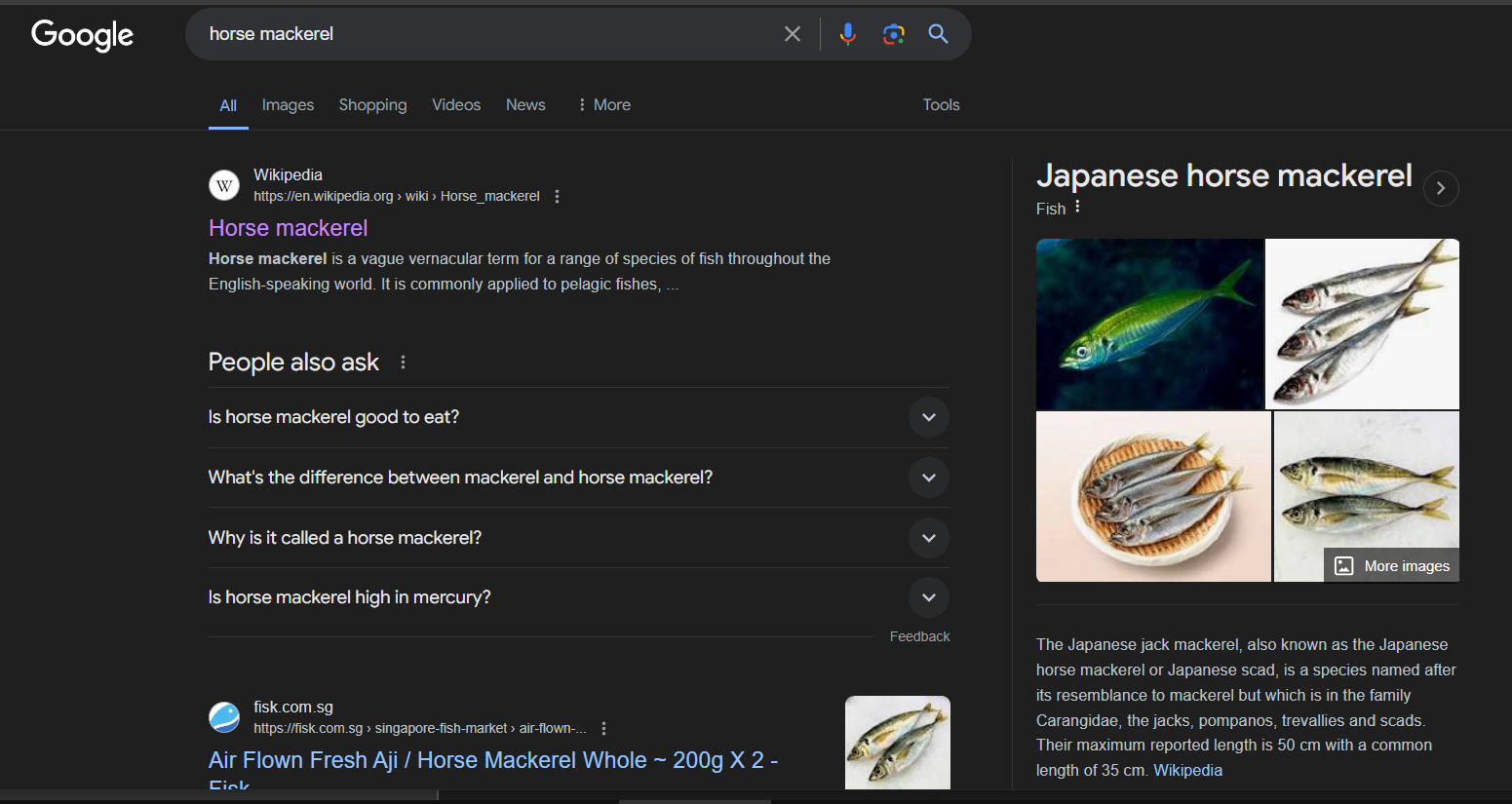1512x804 pixels.
Task: Expand difference between mackerel and horse mackerel
Action: pyautogui.click(x=578, y=478)
